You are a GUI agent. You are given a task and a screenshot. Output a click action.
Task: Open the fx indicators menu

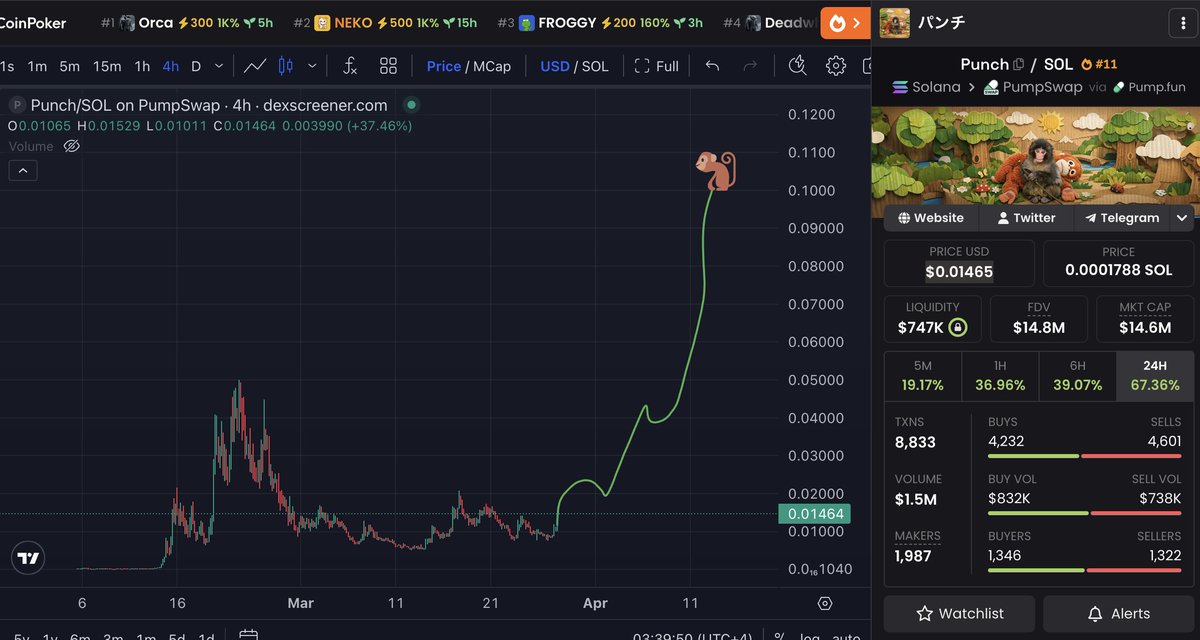[350, 66]
